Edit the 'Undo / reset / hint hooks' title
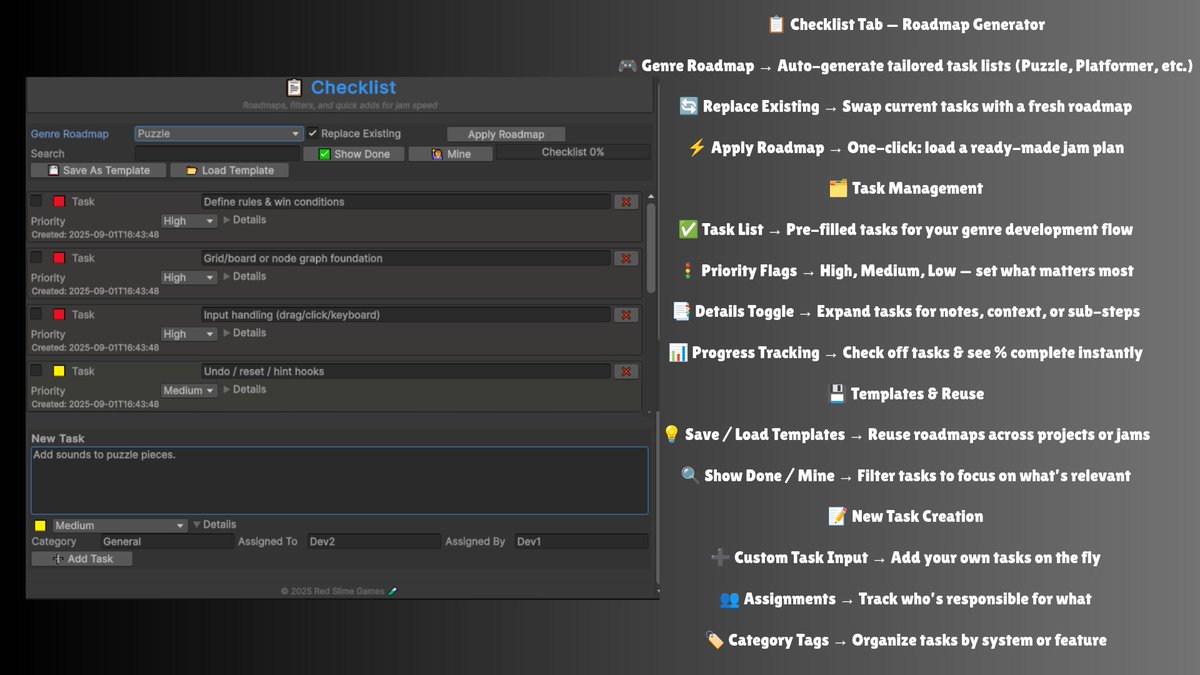1200x675 pixels. pos(405,371)
